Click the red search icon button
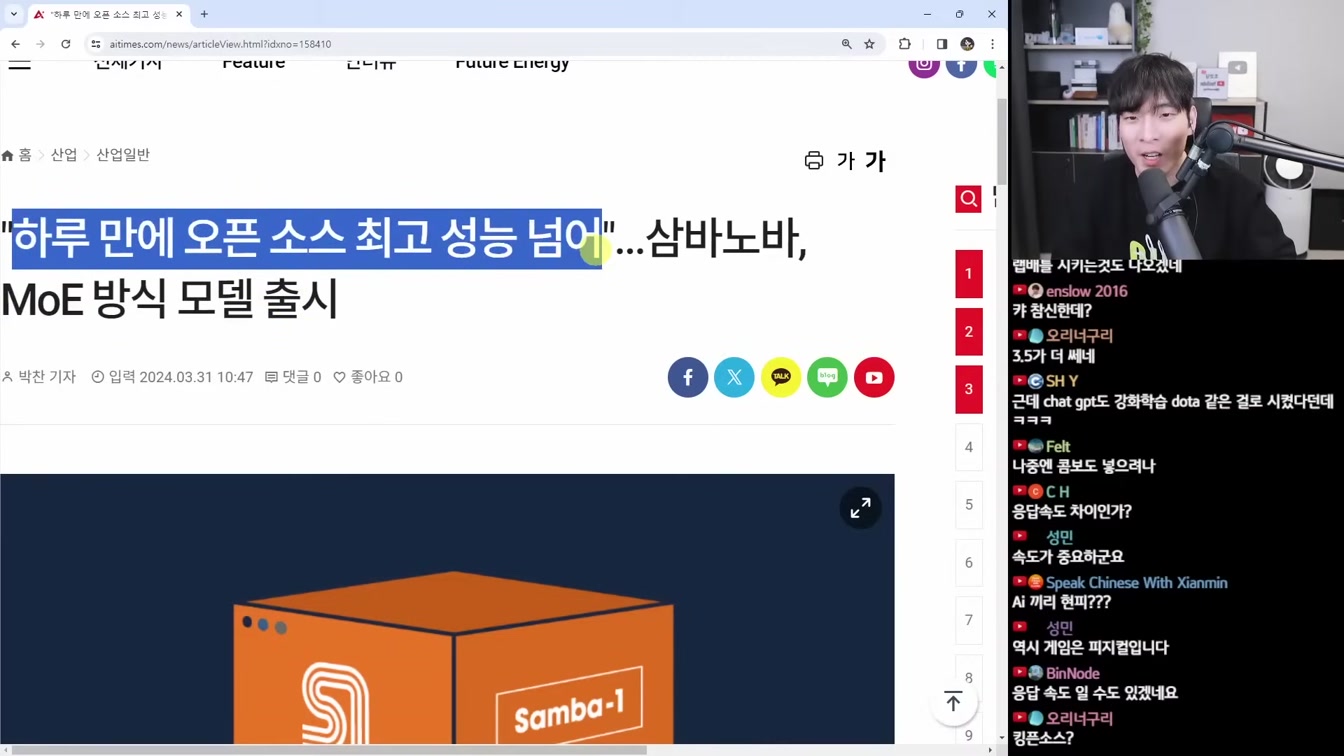This screenshot has height=756, width=1344. tap(968, 199)
